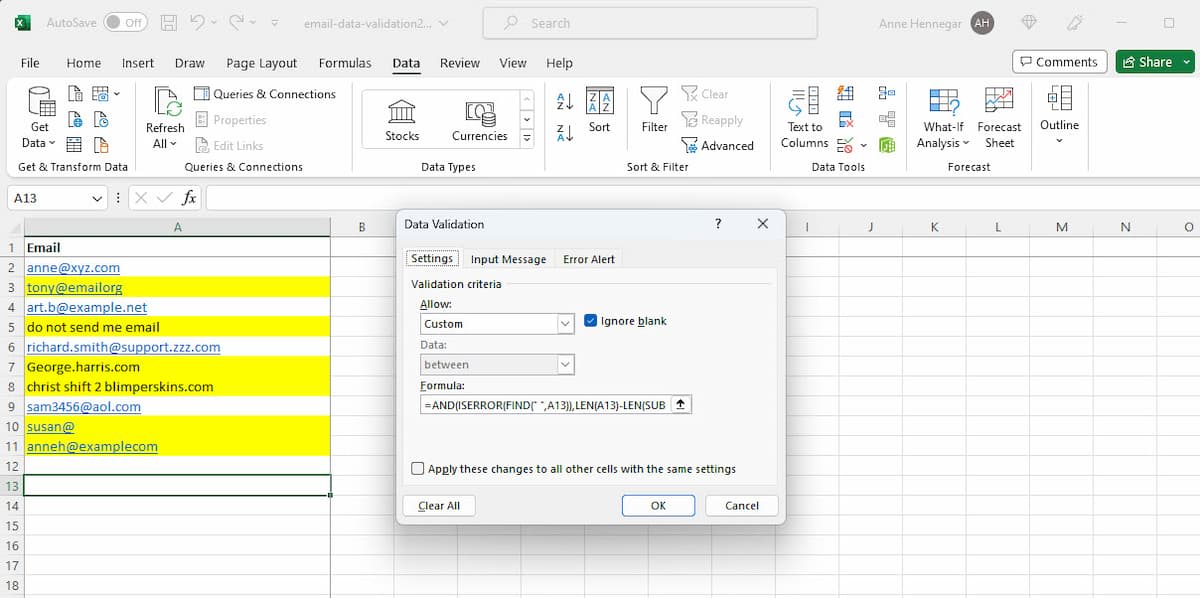Switch to the Input Message tab

508,258
